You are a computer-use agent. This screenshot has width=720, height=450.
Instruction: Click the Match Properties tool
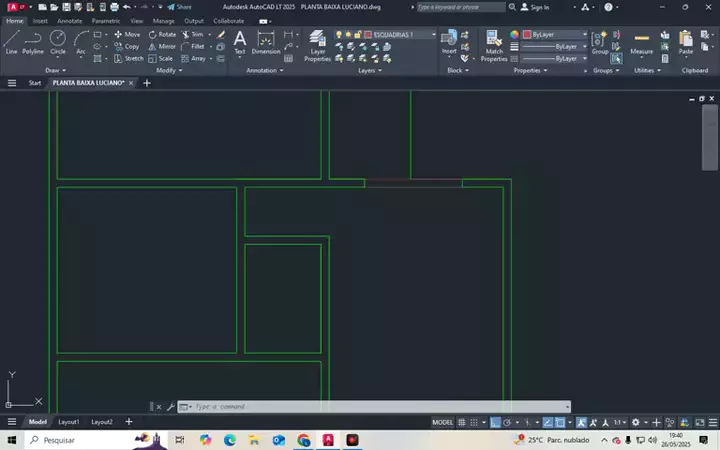[x=494, y=45]
